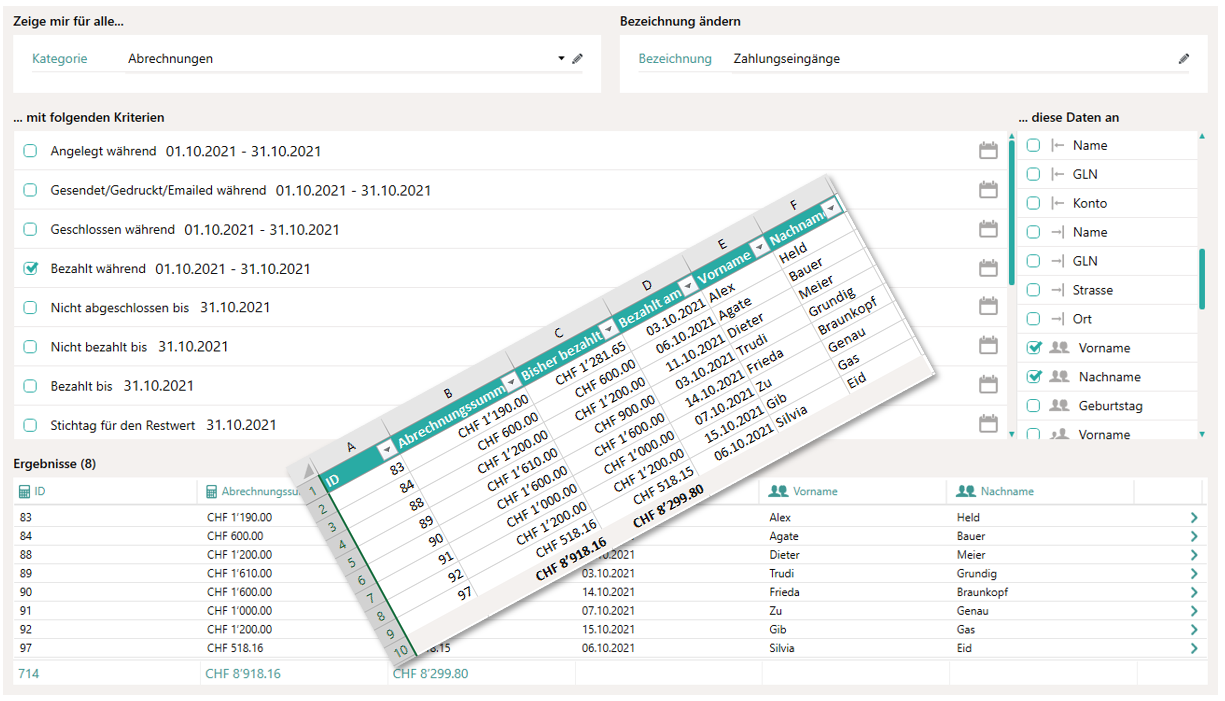1225x701 pixels.
Task: Expand result row for Frieda Braunkopf
Action: 1194,592
